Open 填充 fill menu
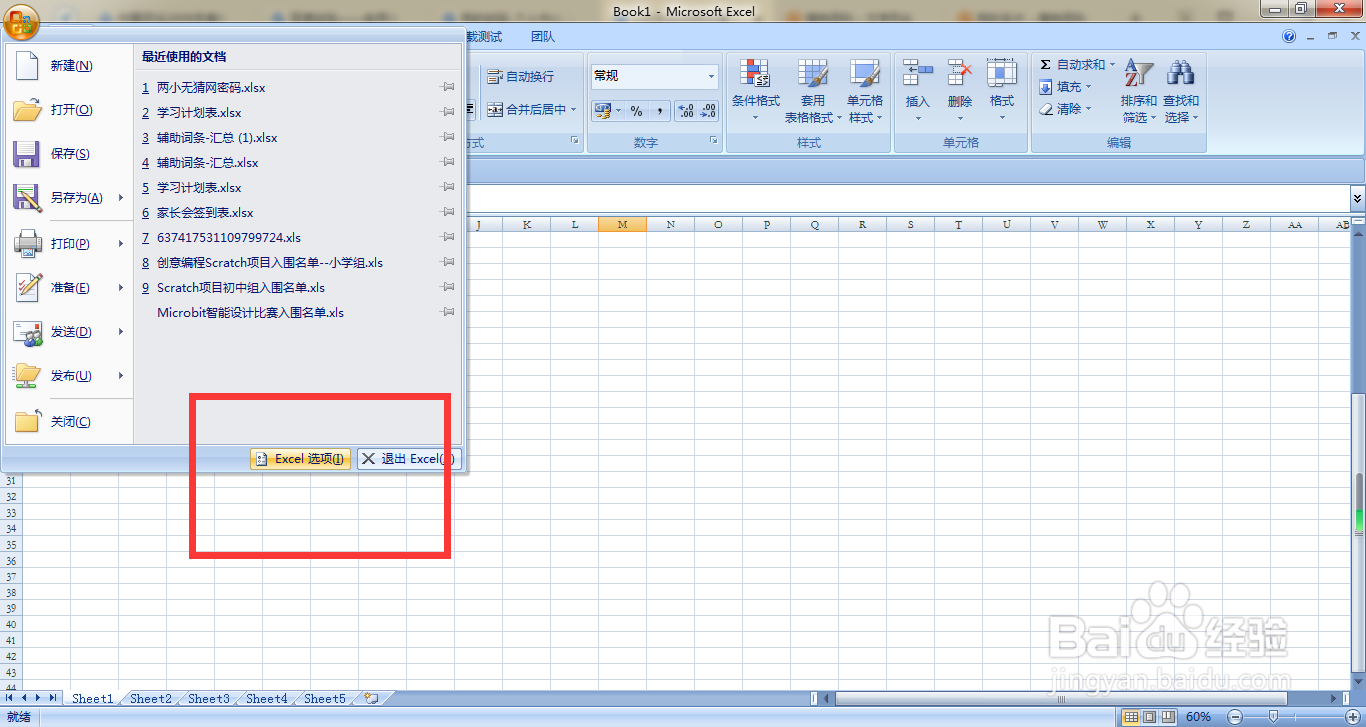This screenshot has width=1366, height=727. (1065, 87)
